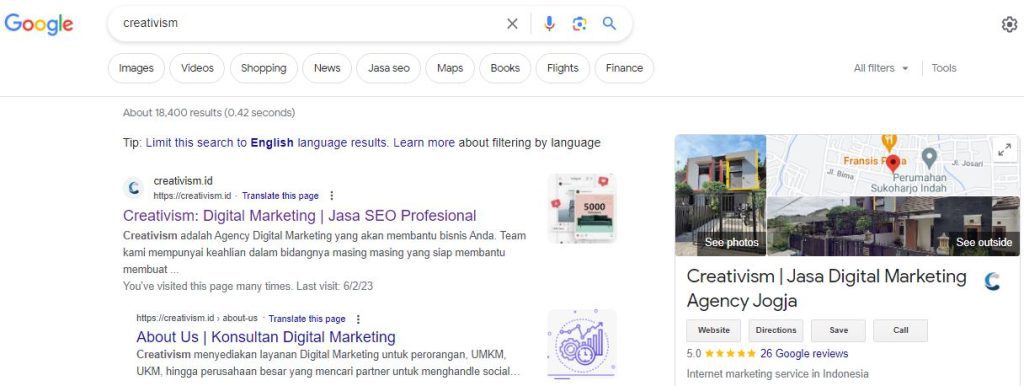Click Learn more about language filtering

click(x=424, y=143)
